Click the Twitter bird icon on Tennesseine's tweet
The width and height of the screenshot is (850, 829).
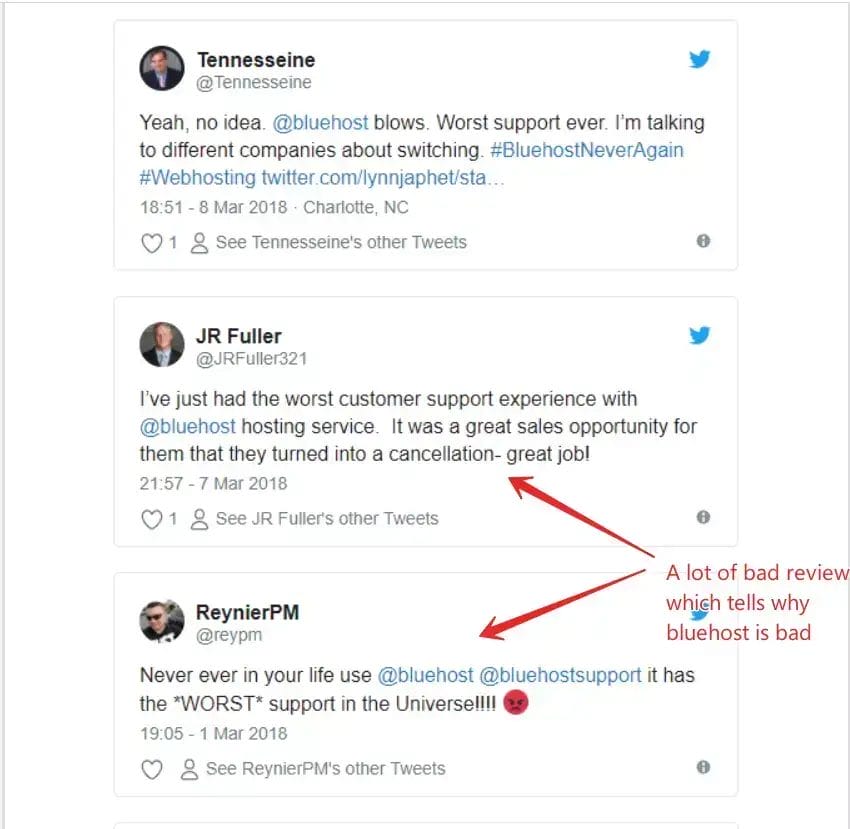(699, 59)
